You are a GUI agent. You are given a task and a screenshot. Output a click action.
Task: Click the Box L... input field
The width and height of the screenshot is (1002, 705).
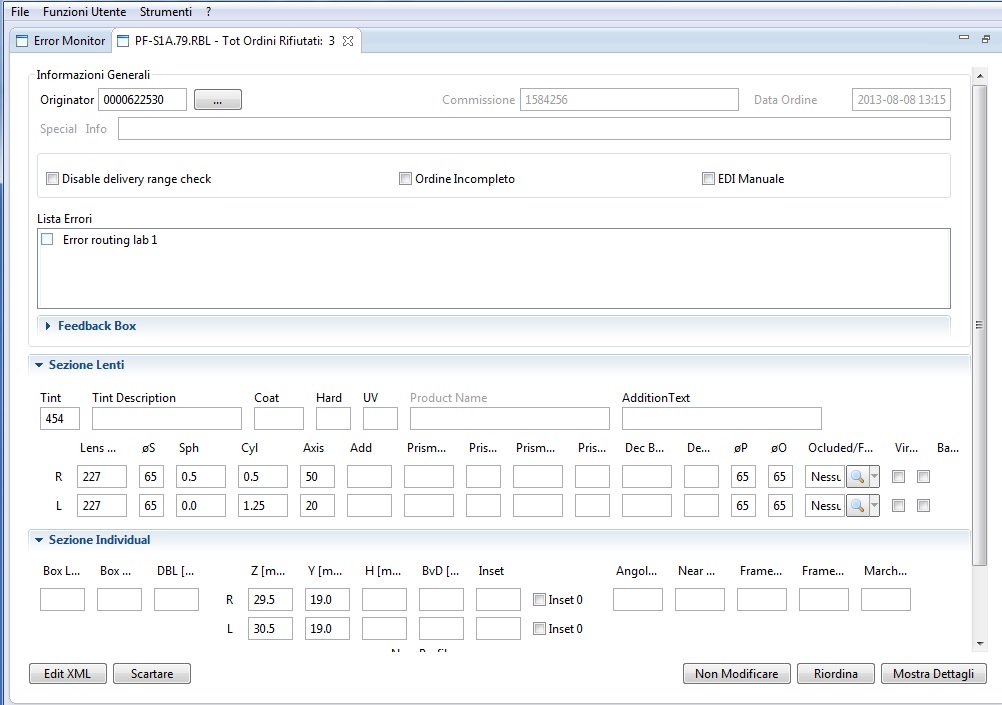62,600
